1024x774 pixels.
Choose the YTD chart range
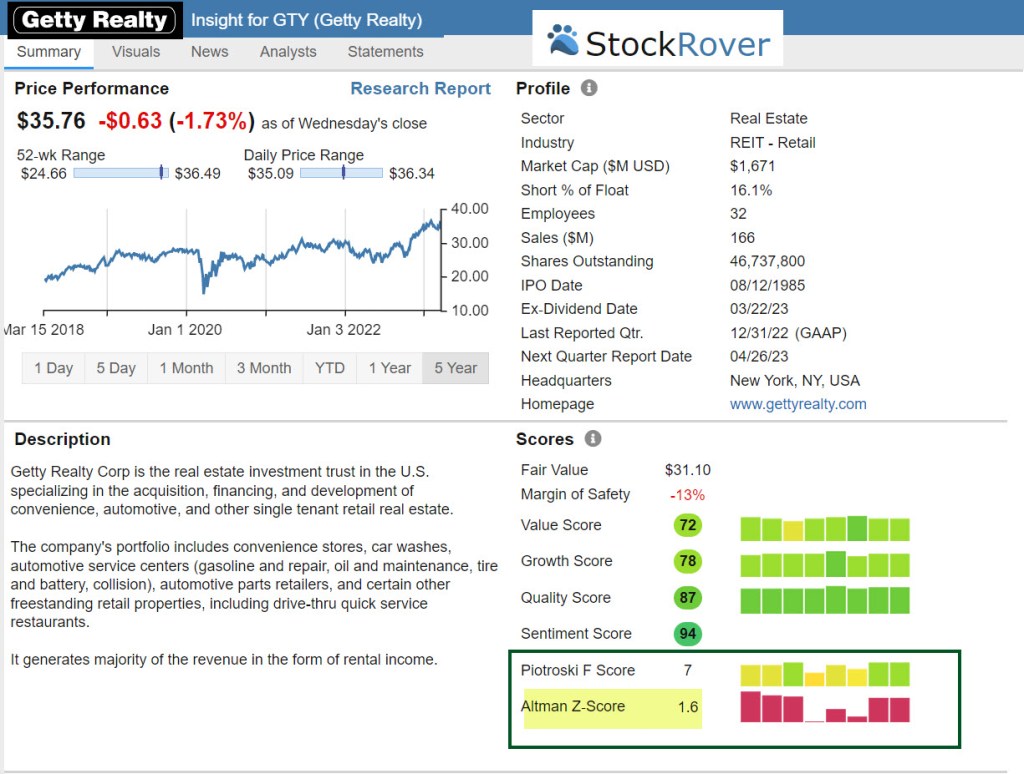(x=330, y=368)
